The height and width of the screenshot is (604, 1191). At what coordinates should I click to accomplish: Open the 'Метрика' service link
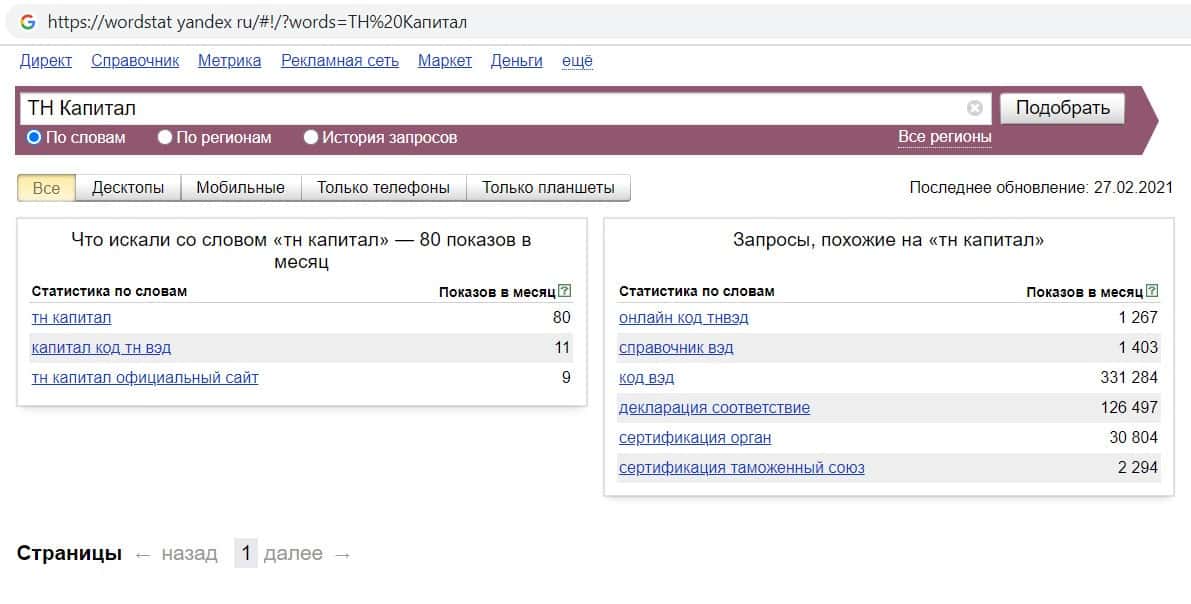[229, 61]
